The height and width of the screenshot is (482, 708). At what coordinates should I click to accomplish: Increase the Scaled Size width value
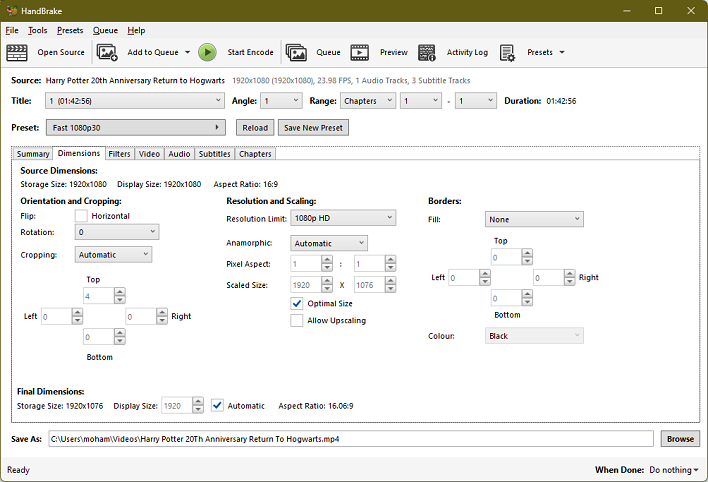click(x=327, y=281)
